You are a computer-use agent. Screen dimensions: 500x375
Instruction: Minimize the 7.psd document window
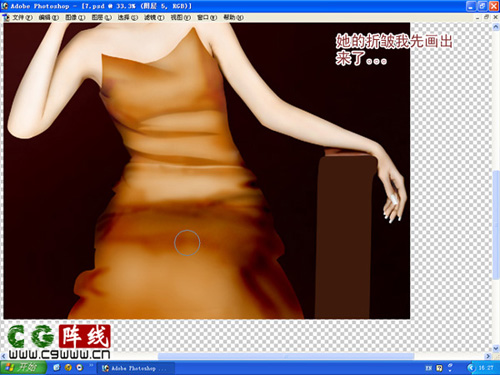click(x=478, y=17)
